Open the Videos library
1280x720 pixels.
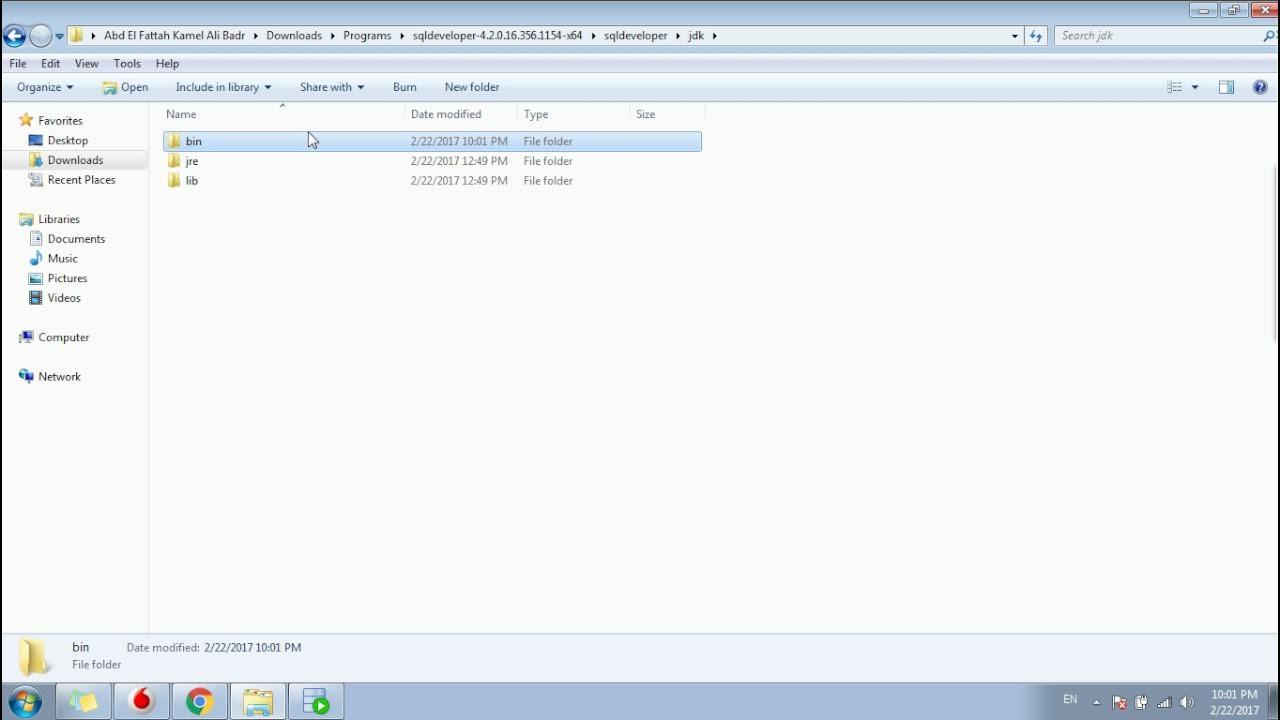pyautogui.click(x=64, y=298)
